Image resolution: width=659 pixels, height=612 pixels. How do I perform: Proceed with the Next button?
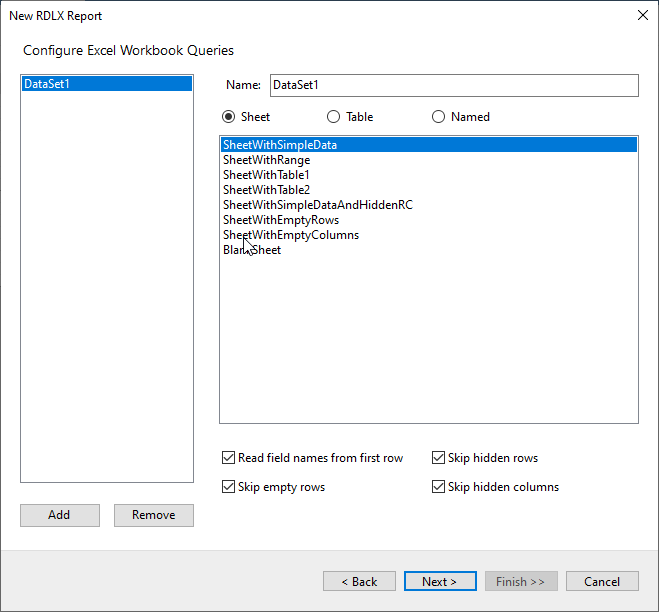click(440, 581)
